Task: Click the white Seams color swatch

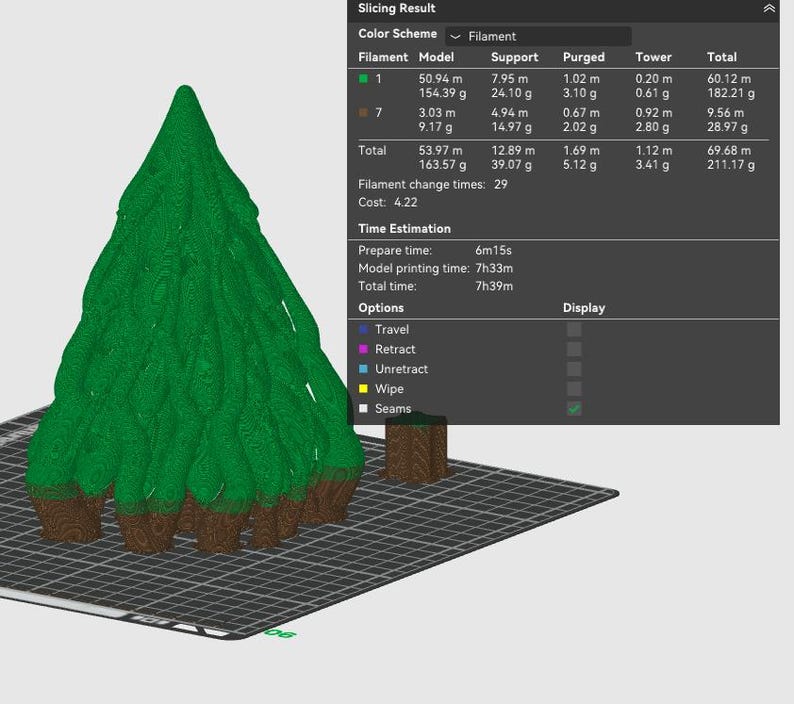Action: (363, 409)
